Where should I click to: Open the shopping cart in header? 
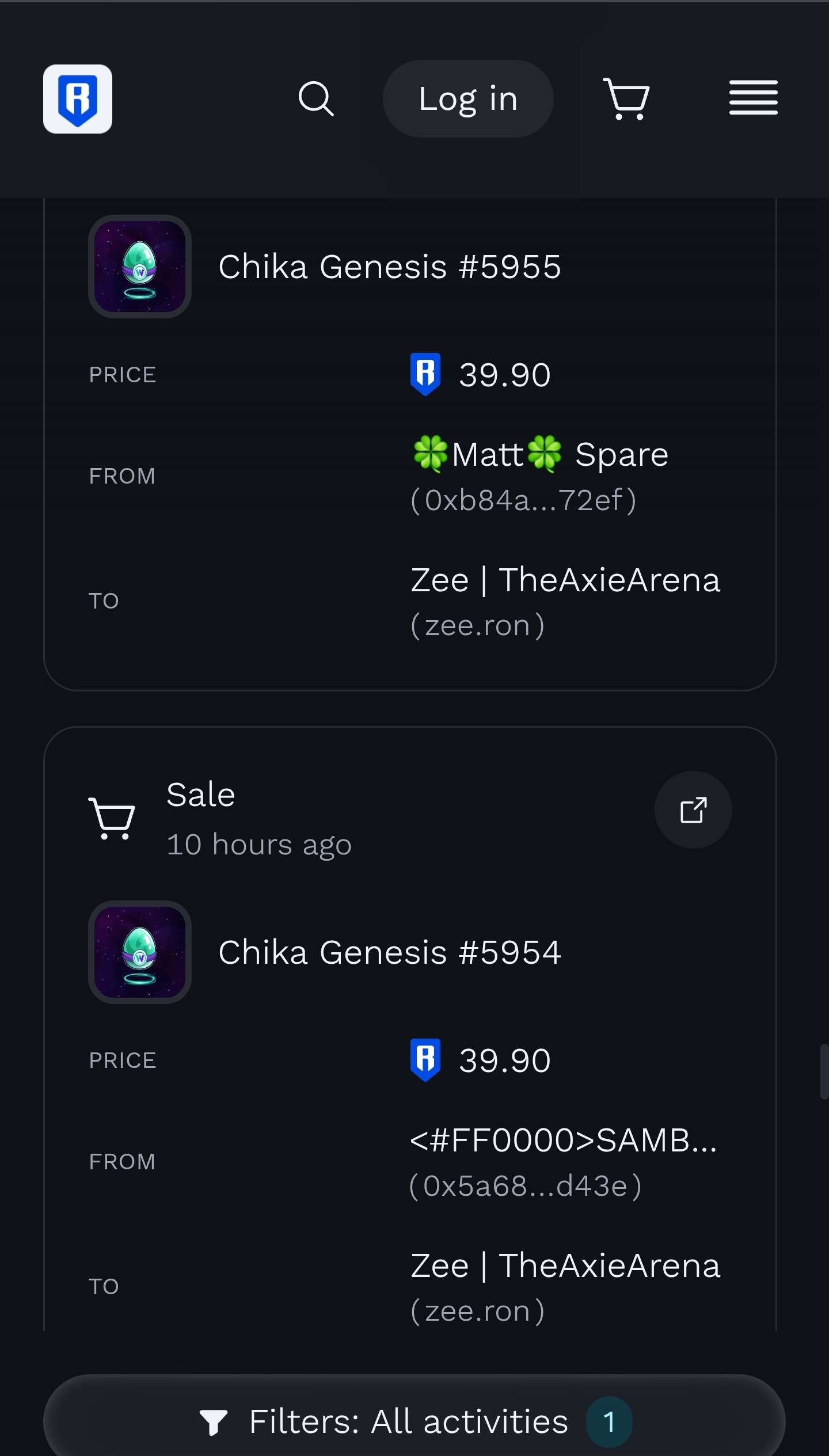[x=626, y=99]
